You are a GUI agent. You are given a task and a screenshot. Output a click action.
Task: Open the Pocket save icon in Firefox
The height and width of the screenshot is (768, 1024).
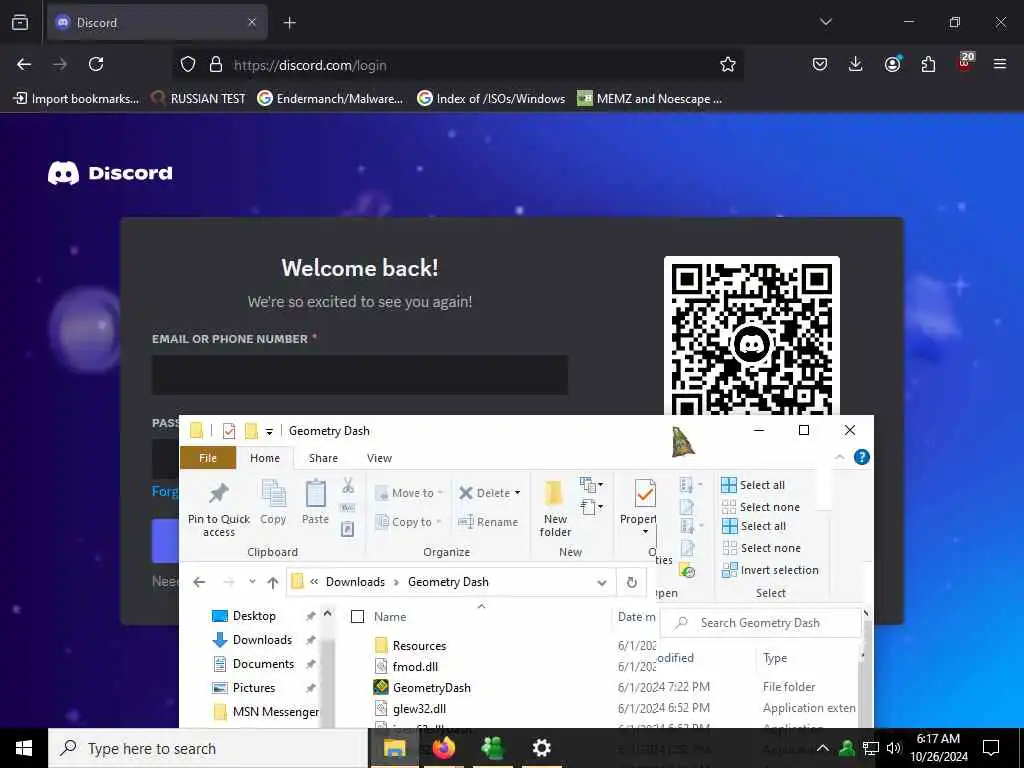tap(820, 64)
